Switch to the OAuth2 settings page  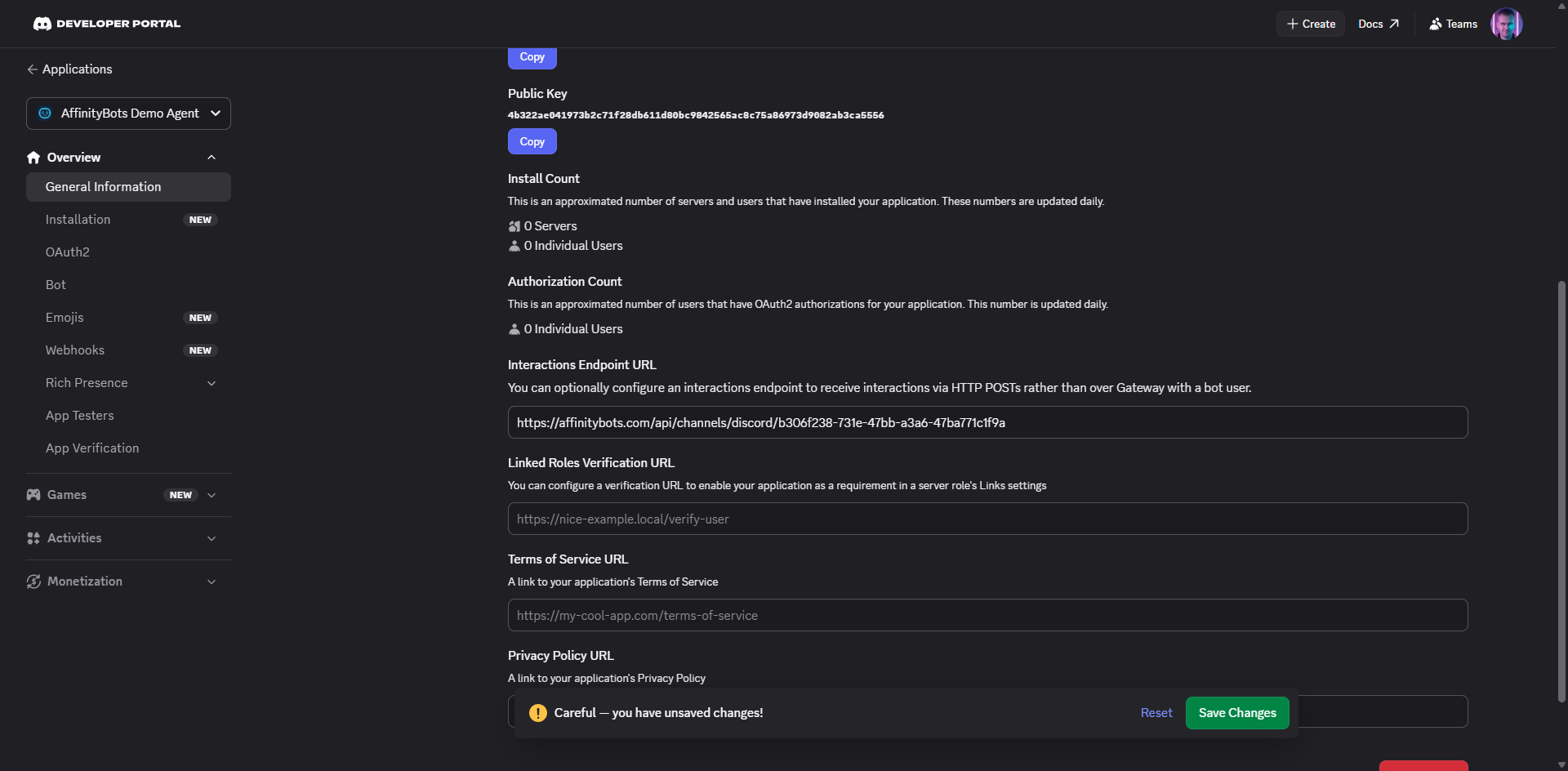(x=68, y=252)
